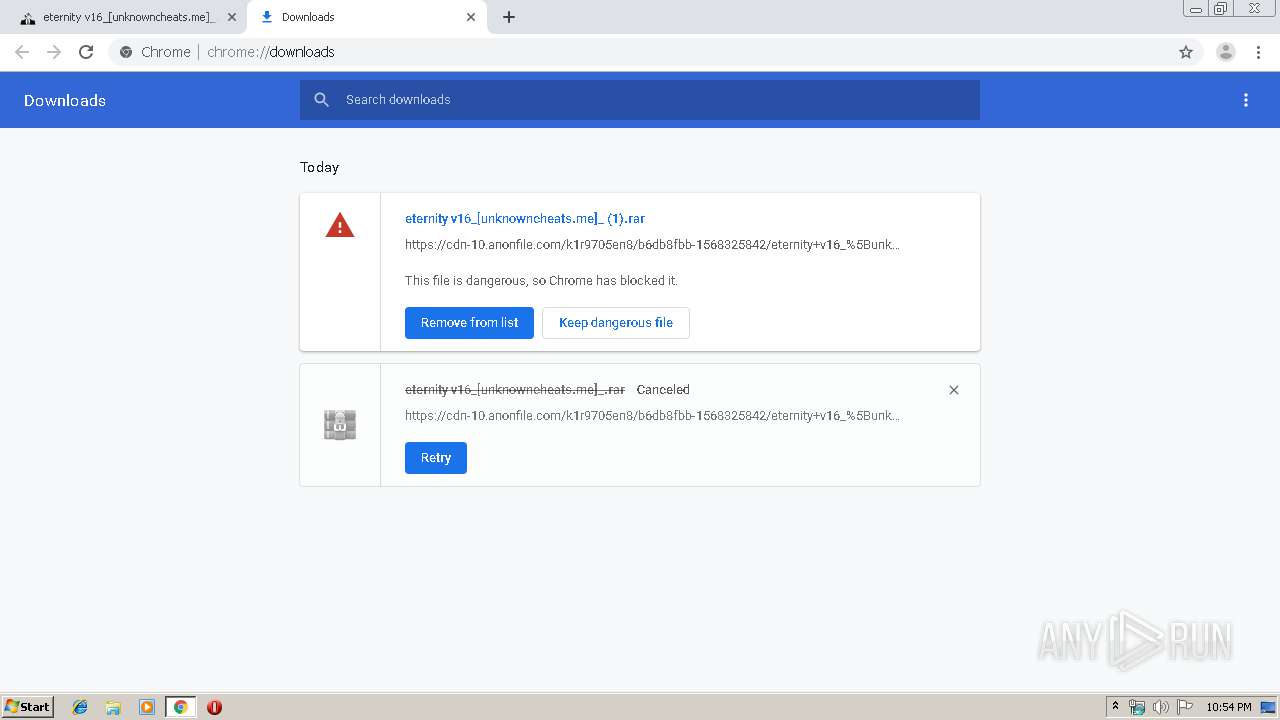
Task: Go forward using the forward arrow
Action: [x=54, y=52]
